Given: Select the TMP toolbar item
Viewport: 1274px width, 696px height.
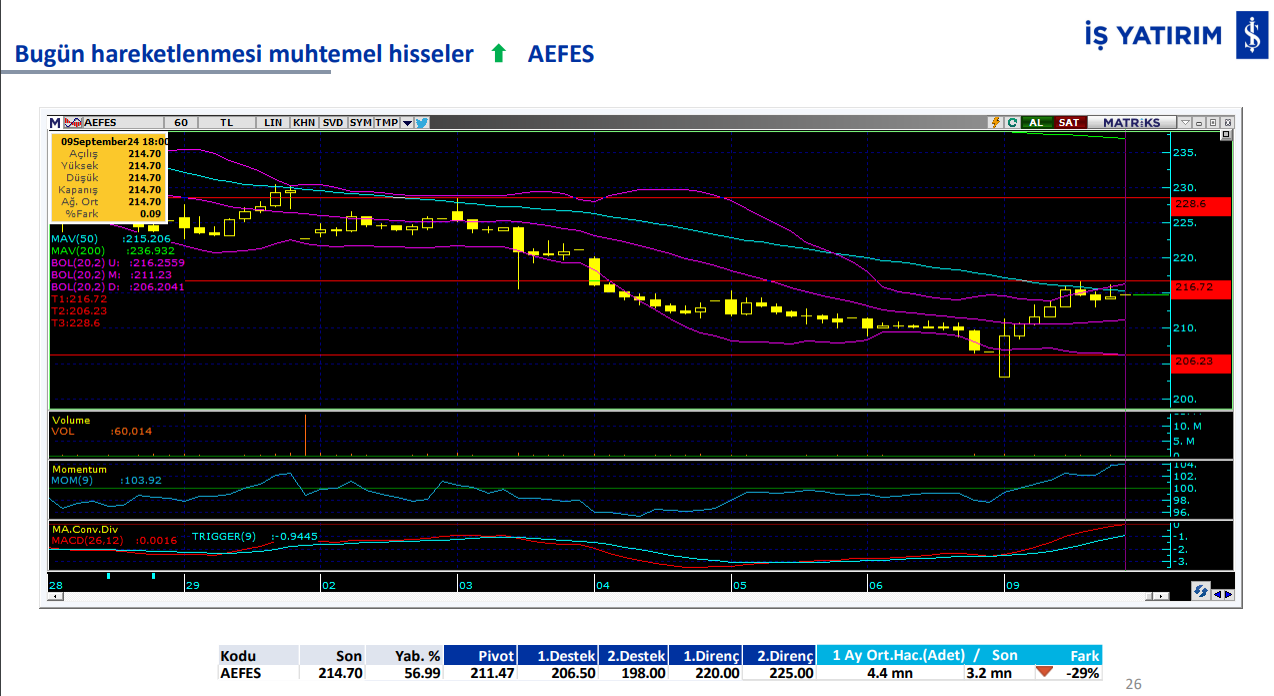Looking at the screenshot, I should click(387, 123).
